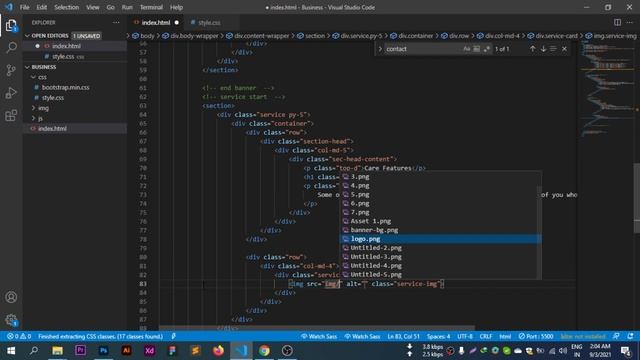The height and width of the screenshot is (360, 640).
Task: Go to previous find match
Action: pos(533,49)
